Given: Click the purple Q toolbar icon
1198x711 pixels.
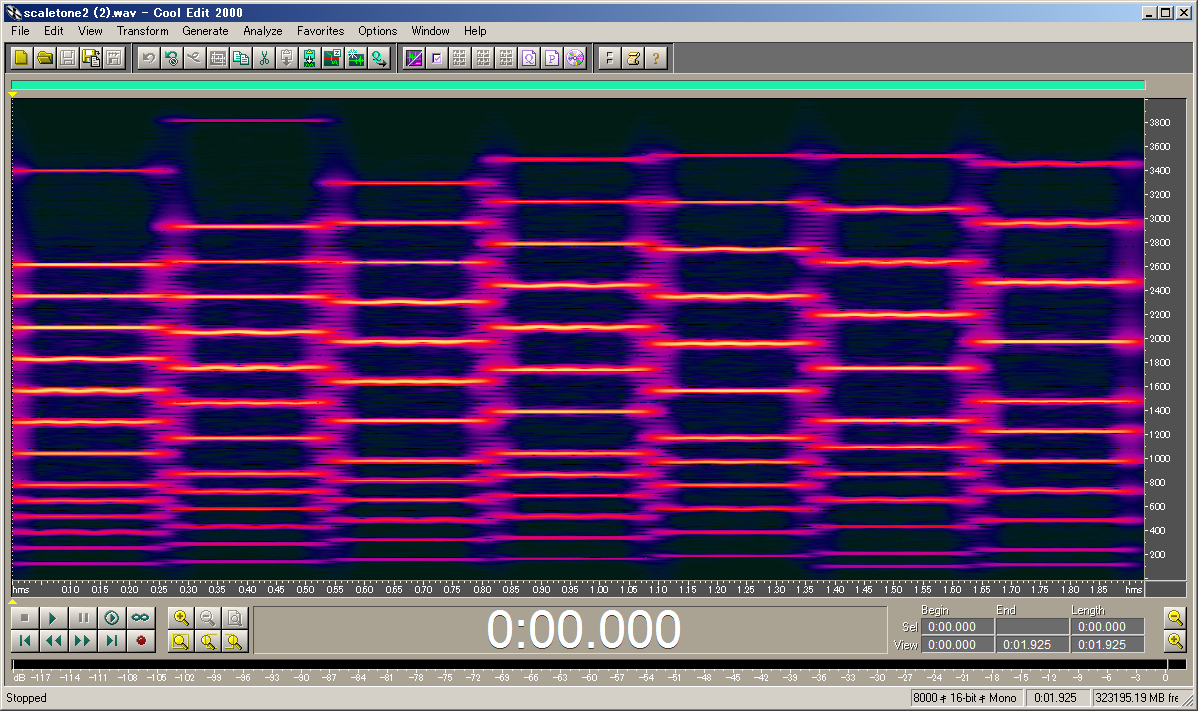Looking at the screenshot, I should [x=529, y=58].
